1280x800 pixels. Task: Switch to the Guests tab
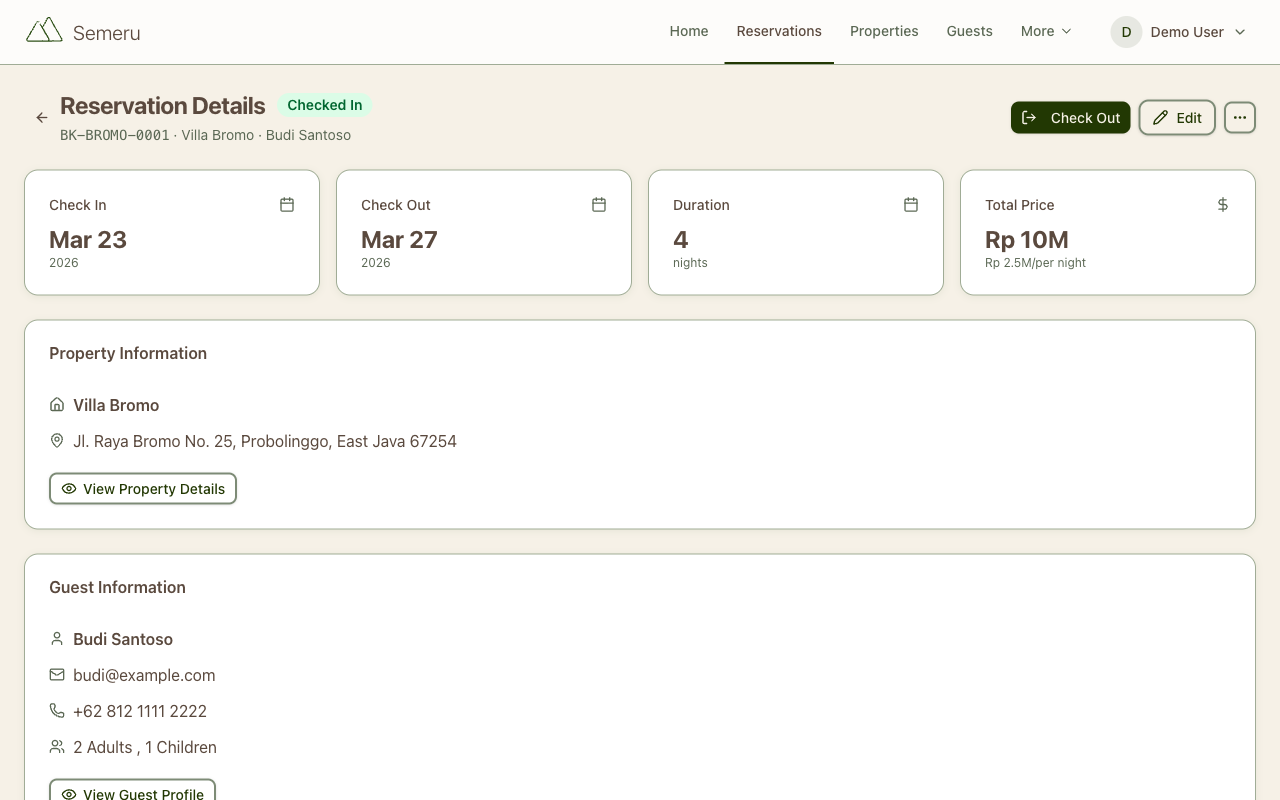[970, 31]
